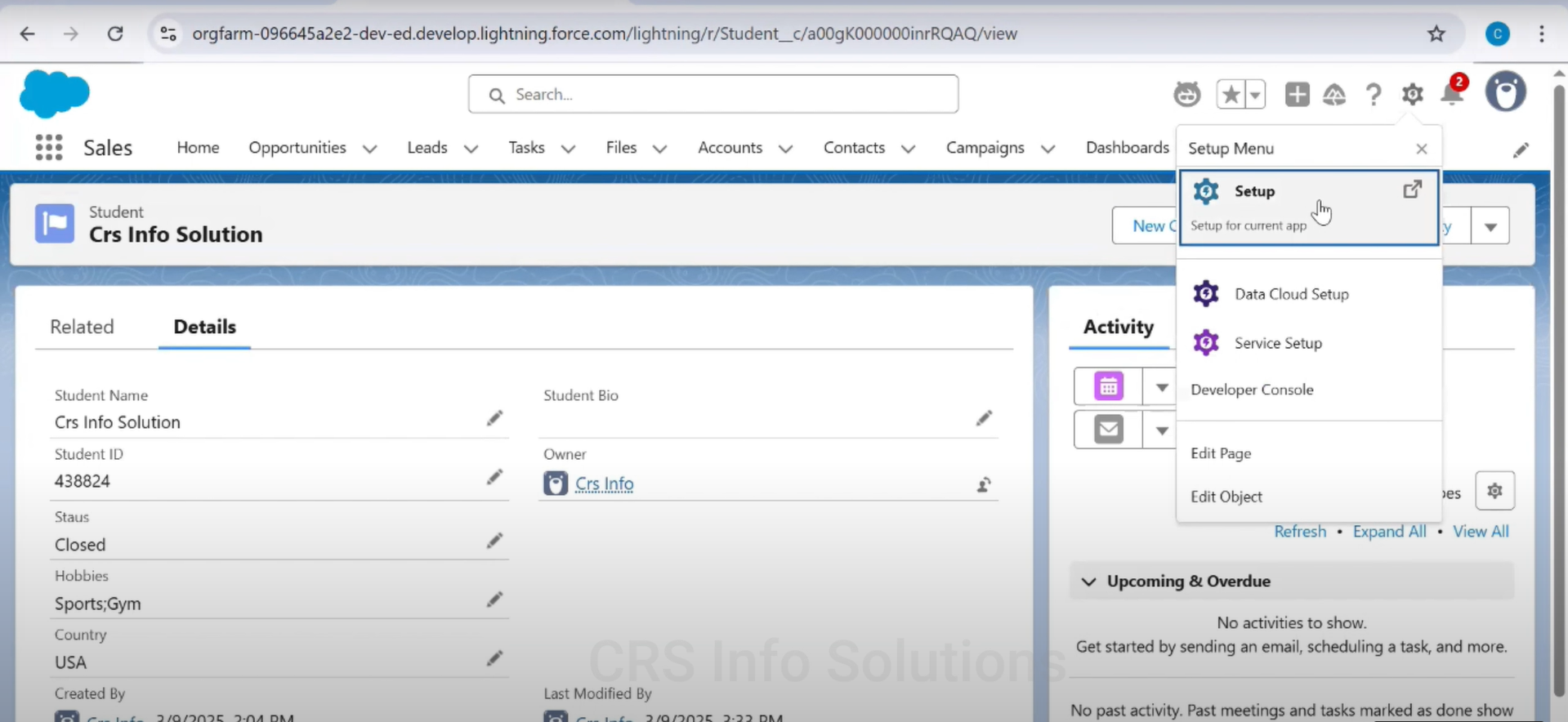The height and width of the screenshot is (722, 1568).
Task: Collapse the Upcoming & Overdue section
Action: 1088,582
